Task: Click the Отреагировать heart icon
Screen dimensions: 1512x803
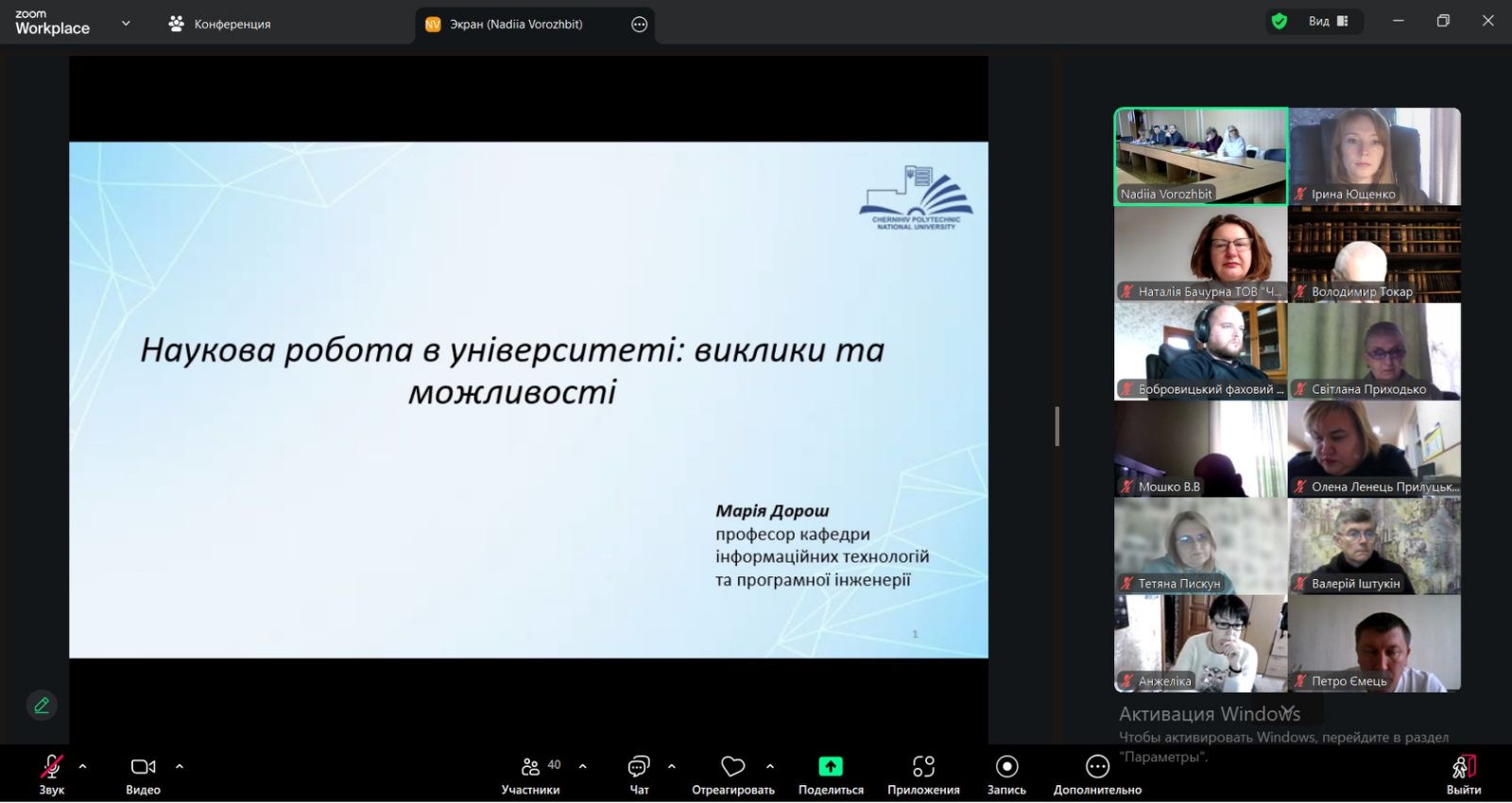Action: click(x=732, y=767)
